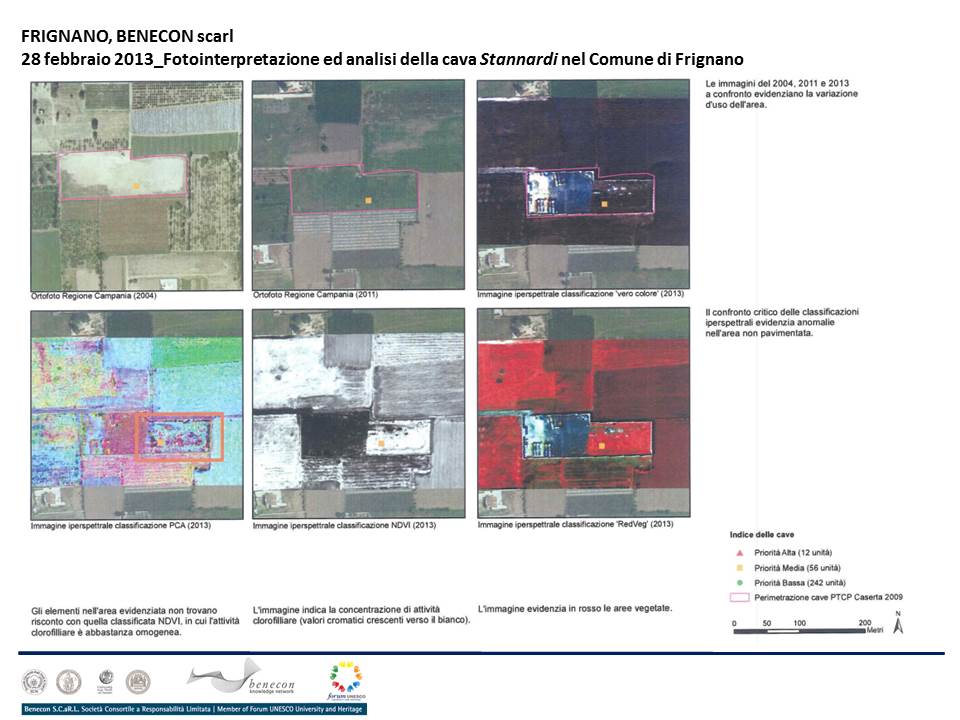Click the subtitle starting '28 febbraio 2013_Fotointerpretazione'
Screen dimensions: 960x720
tap(382, 59)
